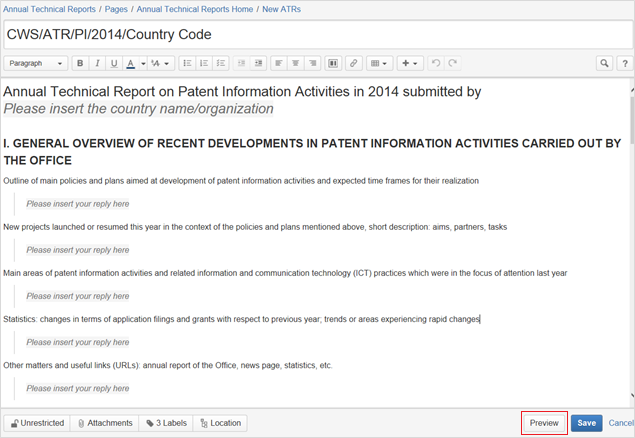635x438 pixels.
Task: Click the insert link icon
Action: tap(353, 63)
